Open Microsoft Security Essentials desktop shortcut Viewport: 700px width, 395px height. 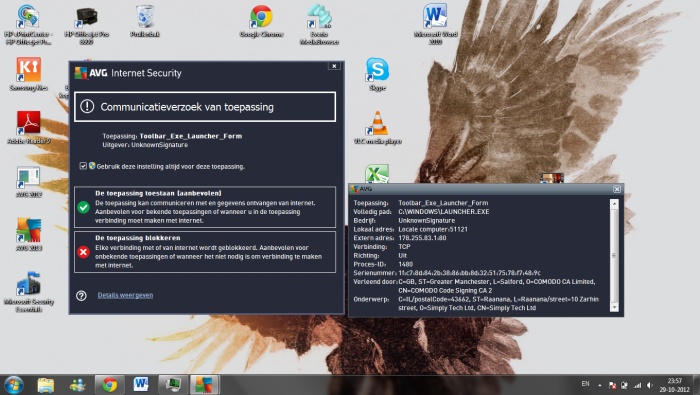(29, 291)
